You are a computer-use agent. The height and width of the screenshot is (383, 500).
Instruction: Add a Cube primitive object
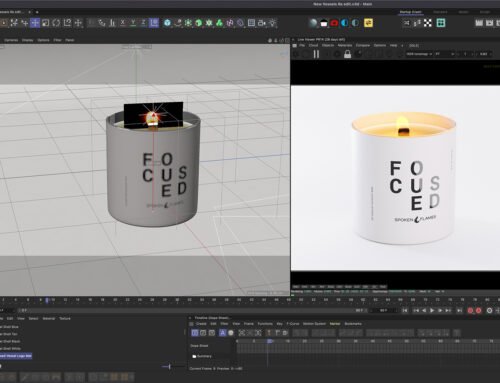point(167,23)
